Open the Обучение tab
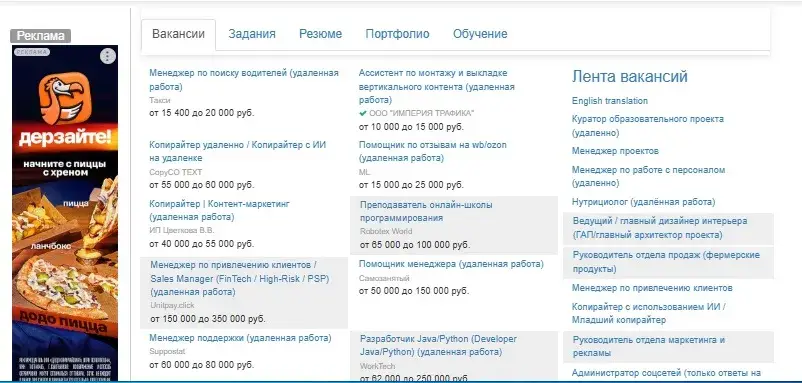 [x=480, y=34]
